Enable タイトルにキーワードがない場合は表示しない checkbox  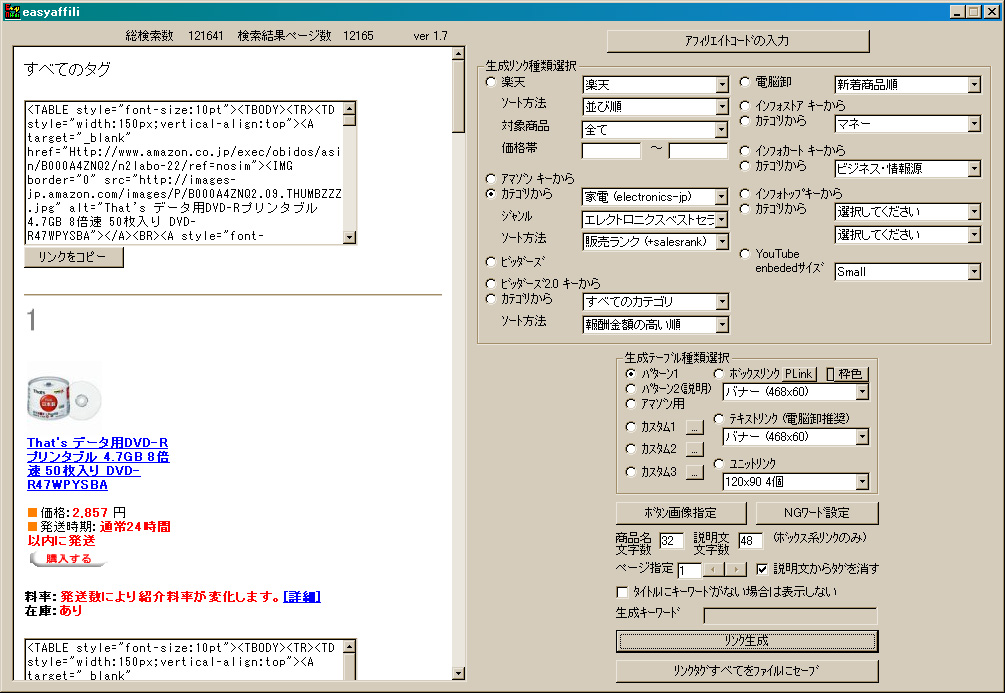click(x=622, y=592)
